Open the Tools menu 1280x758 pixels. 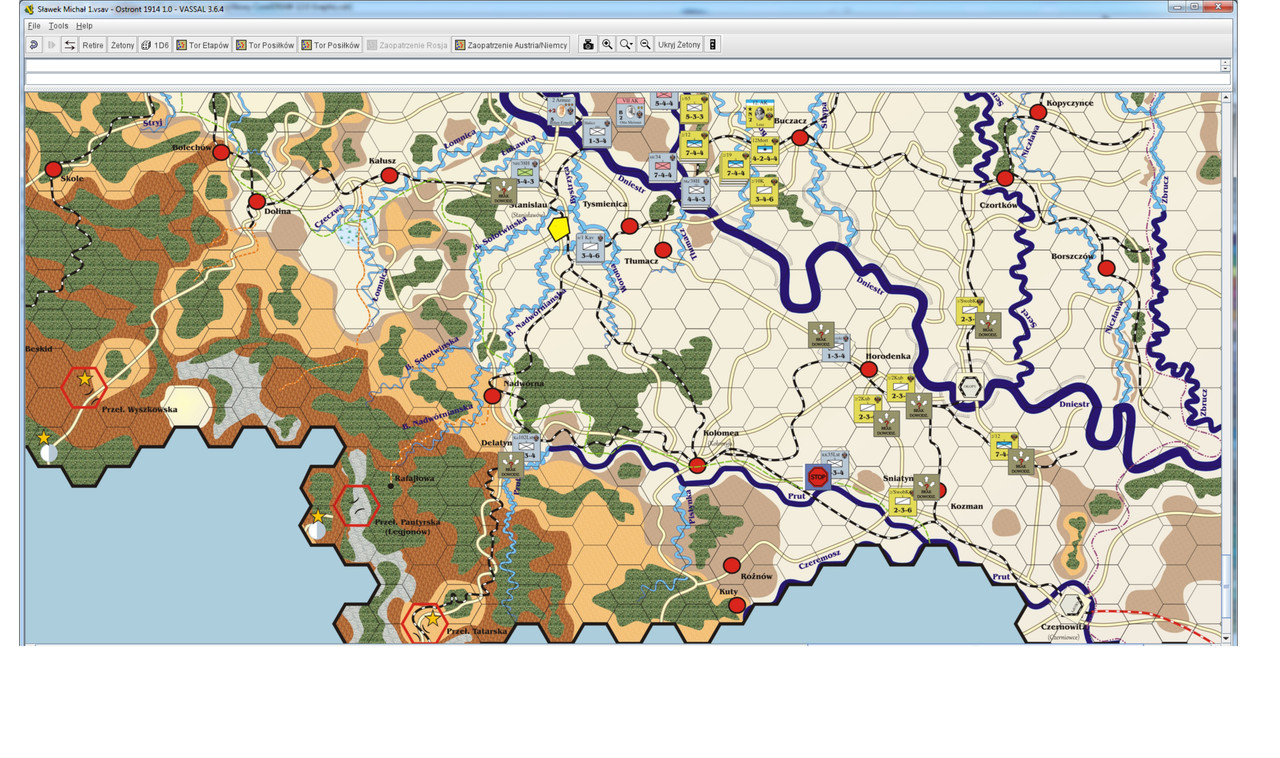coord(59,26)
